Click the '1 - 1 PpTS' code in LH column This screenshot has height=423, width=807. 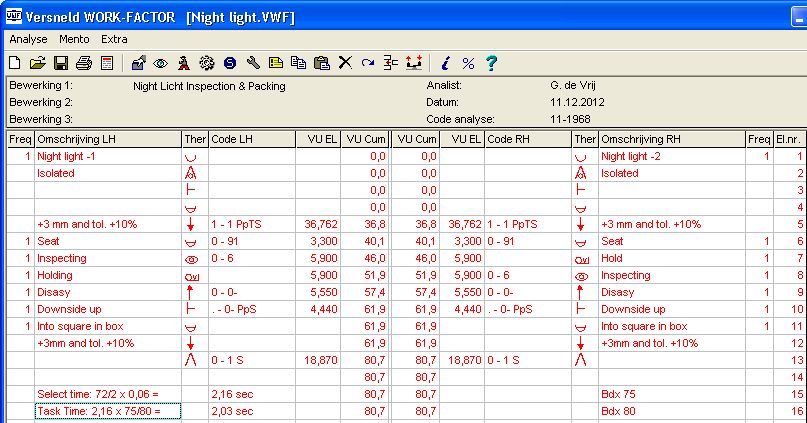tap(252, 224)
